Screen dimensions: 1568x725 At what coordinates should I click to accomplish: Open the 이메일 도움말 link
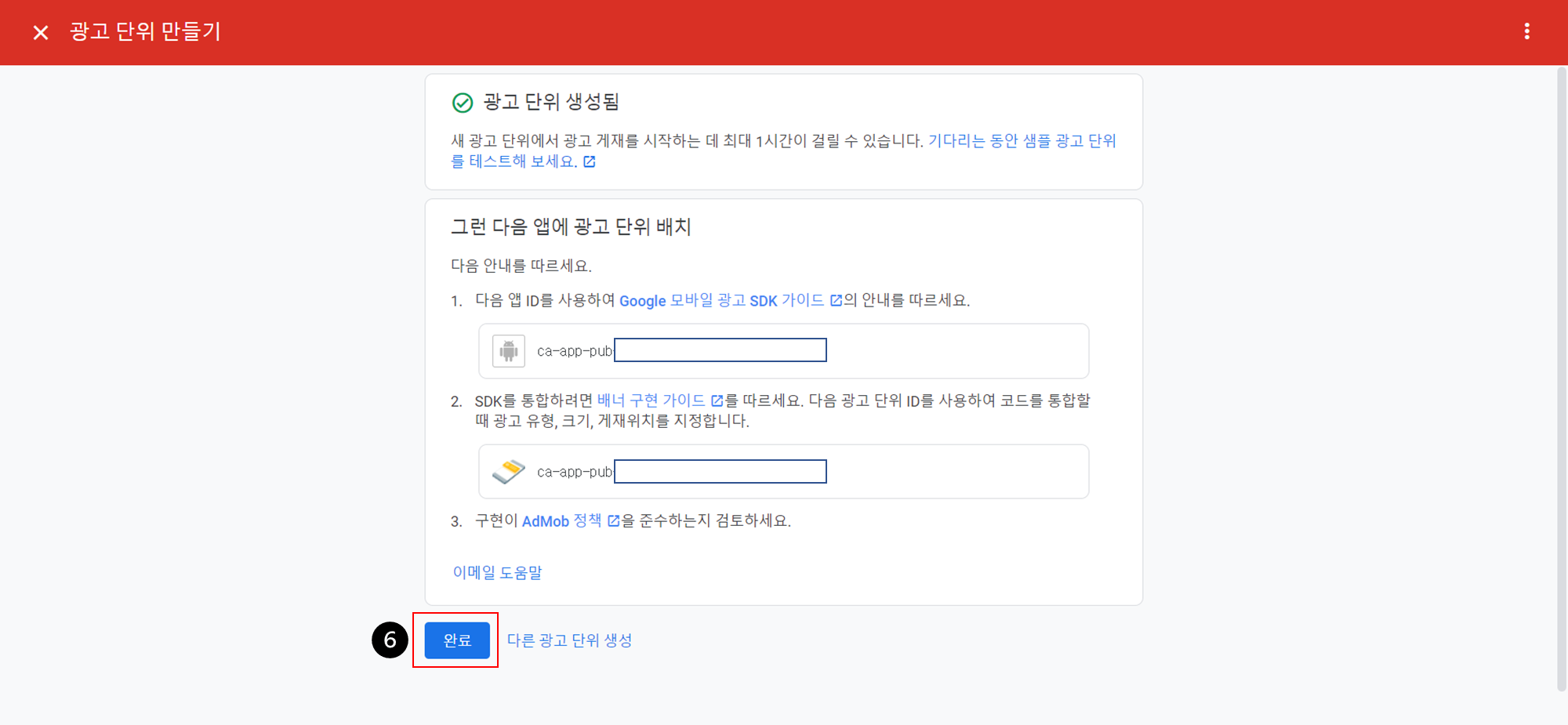(497, 573)
